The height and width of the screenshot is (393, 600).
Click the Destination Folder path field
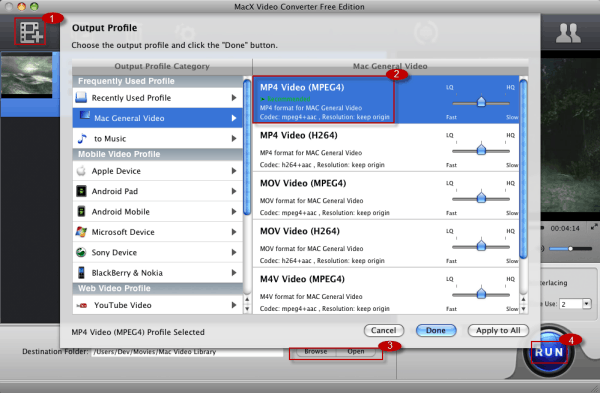tap(188, 352)
